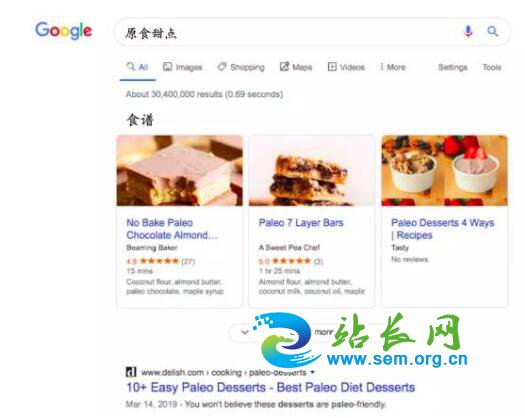Expand the More menu
The height and width of the screenshot is (418, 525).
coord(393,67)
